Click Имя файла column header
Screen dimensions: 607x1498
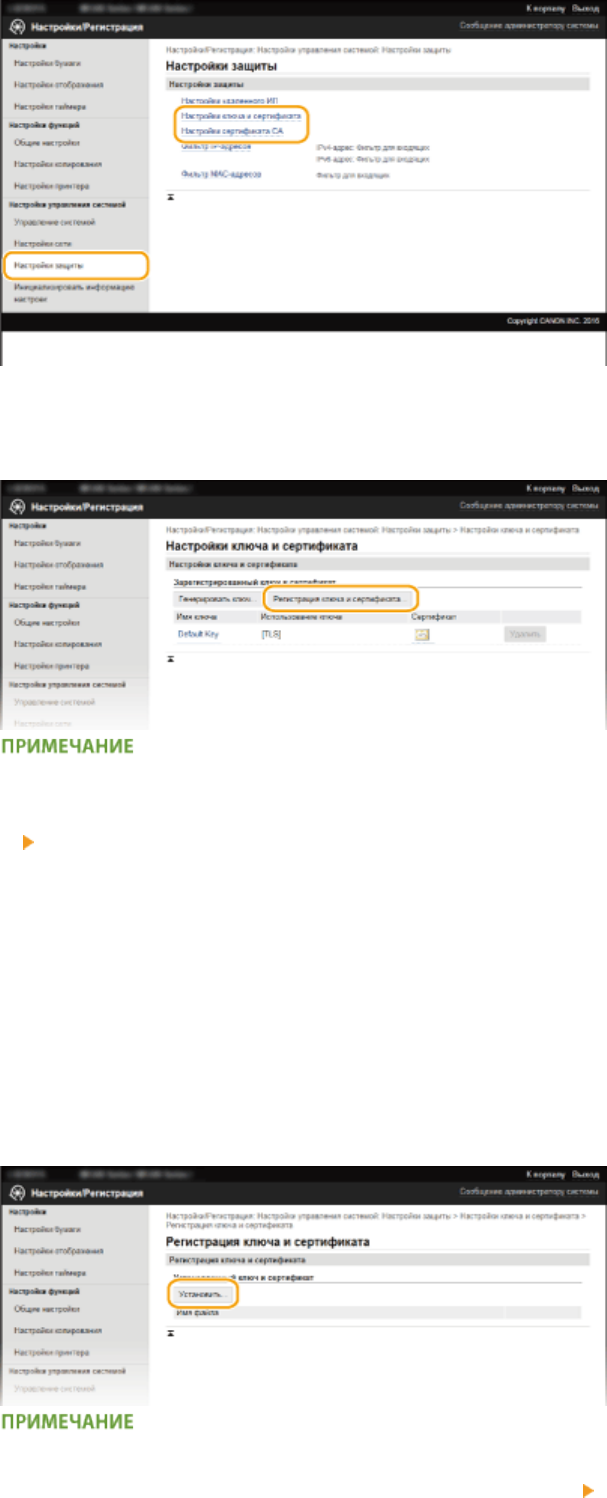tap(199, 1312)
